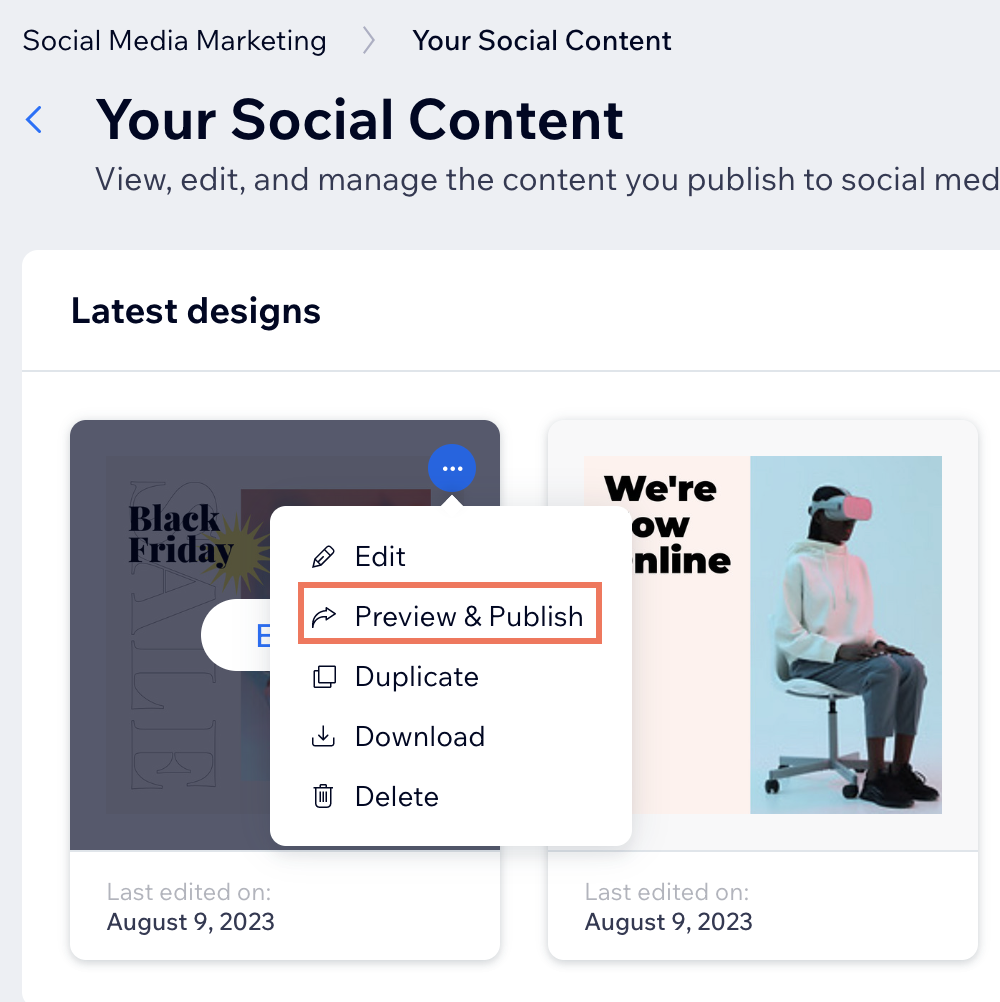Click the download tray icon

(x=323, y=736)
